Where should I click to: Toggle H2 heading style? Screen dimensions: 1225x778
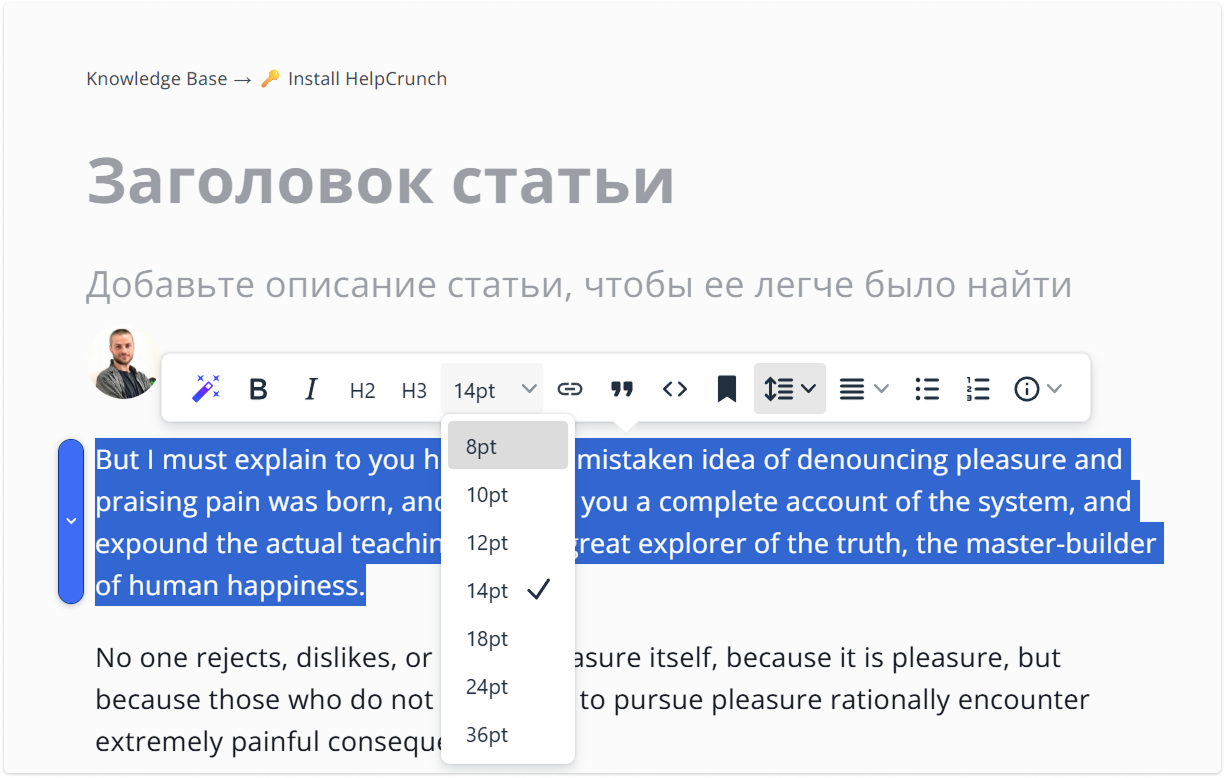pyautogui.click(x=362, y=390)
